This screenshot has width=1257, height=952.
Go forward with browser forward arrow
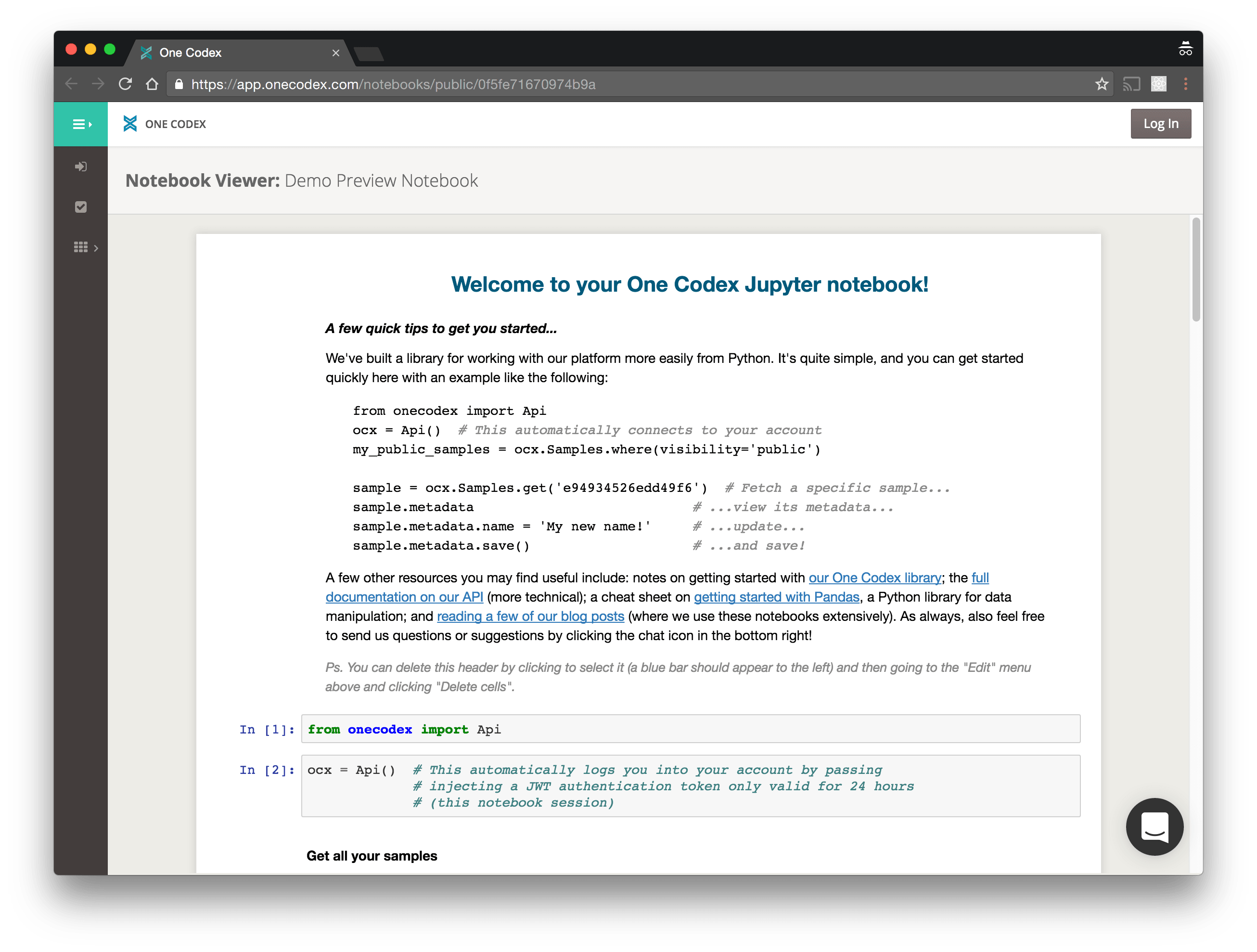[98, 84]
